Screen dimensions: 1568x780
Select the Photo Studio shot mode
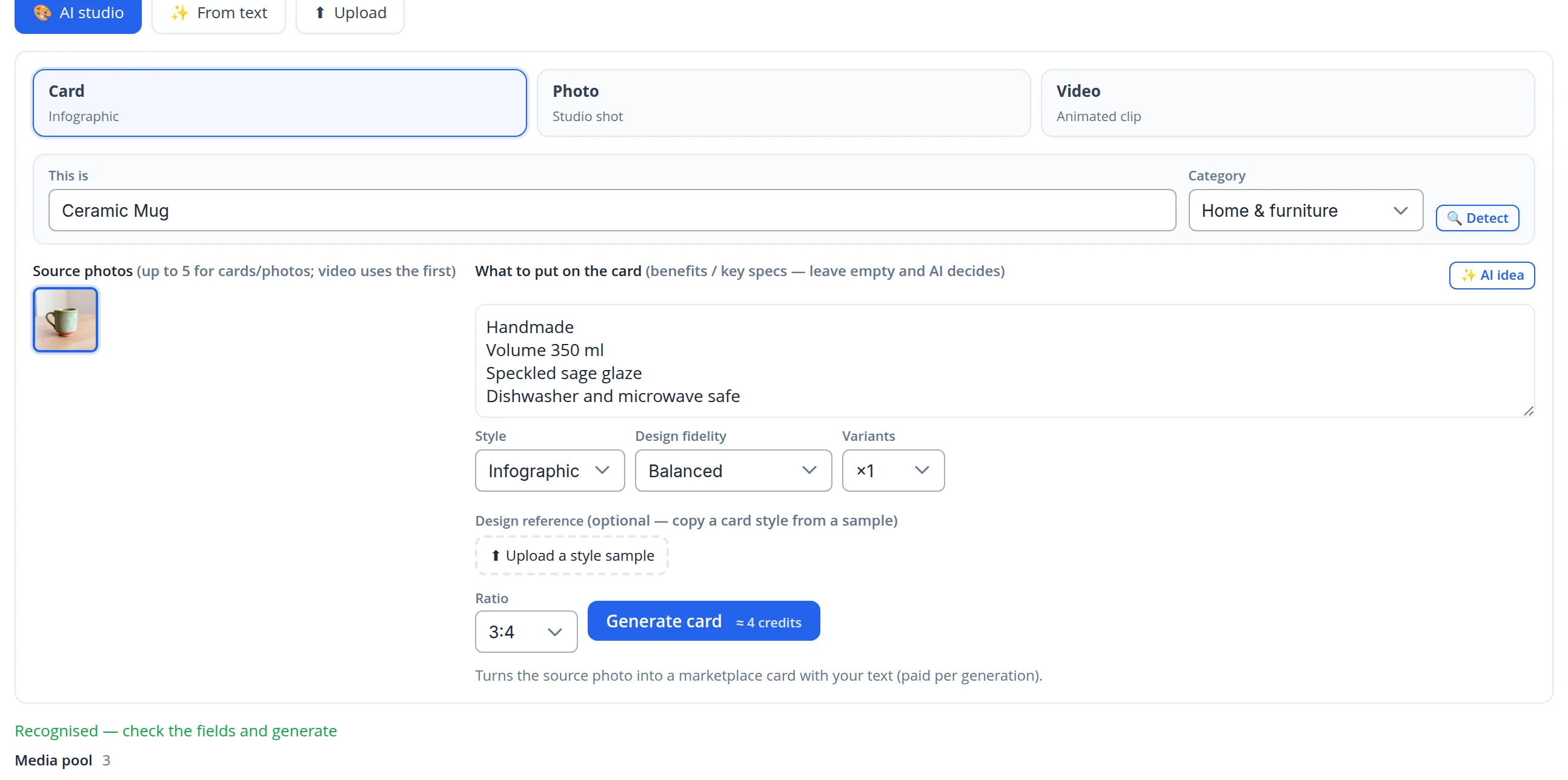(x=783, y=103)
